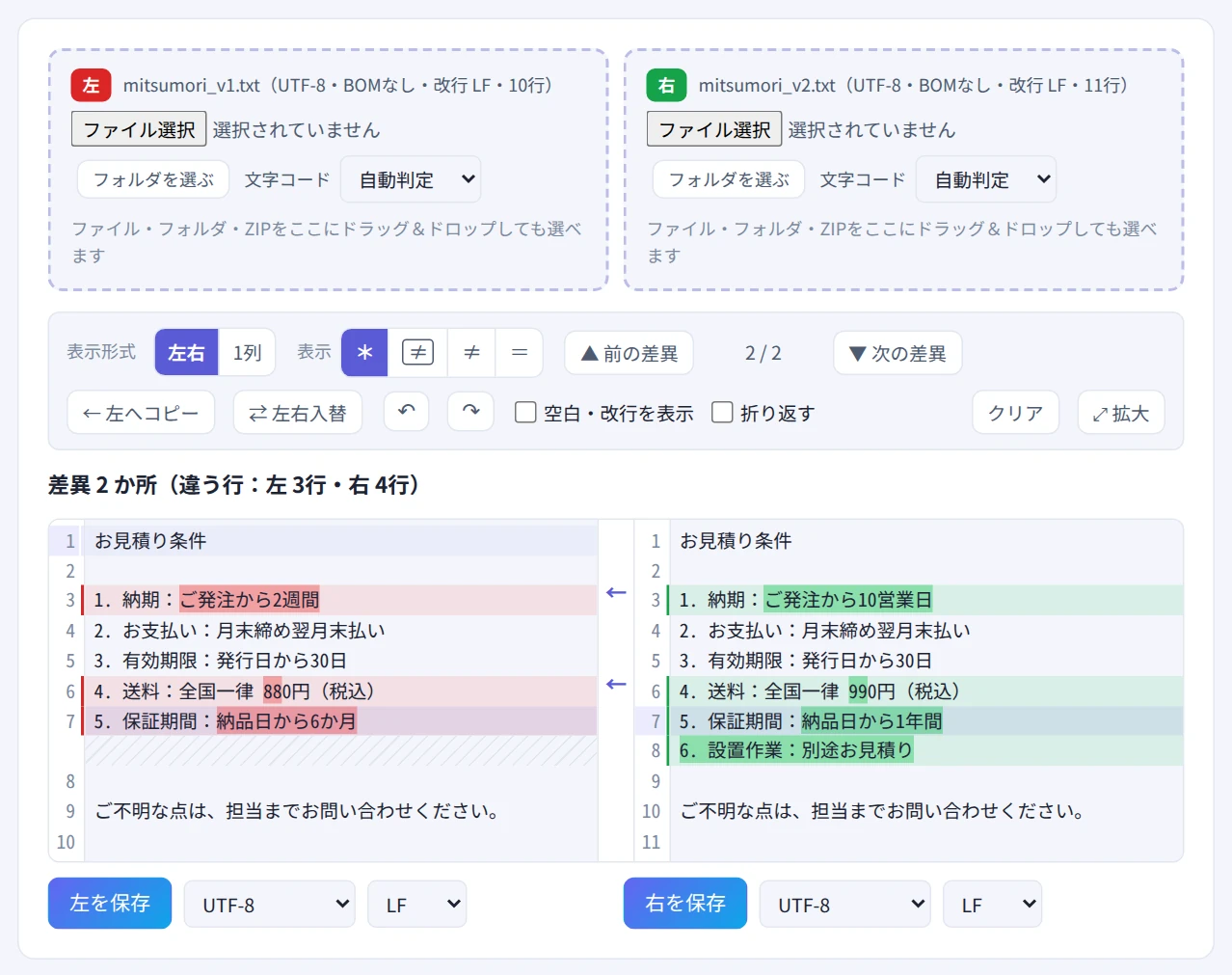
Task: Click クリア button
Action: [1016, 413]
